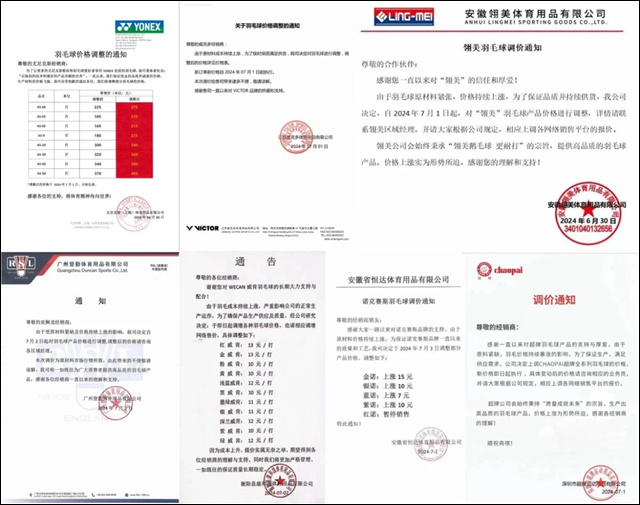Click the line 蓝诺: 上涨7元
This screenshot has height=505, width=640.
[386, 395]
